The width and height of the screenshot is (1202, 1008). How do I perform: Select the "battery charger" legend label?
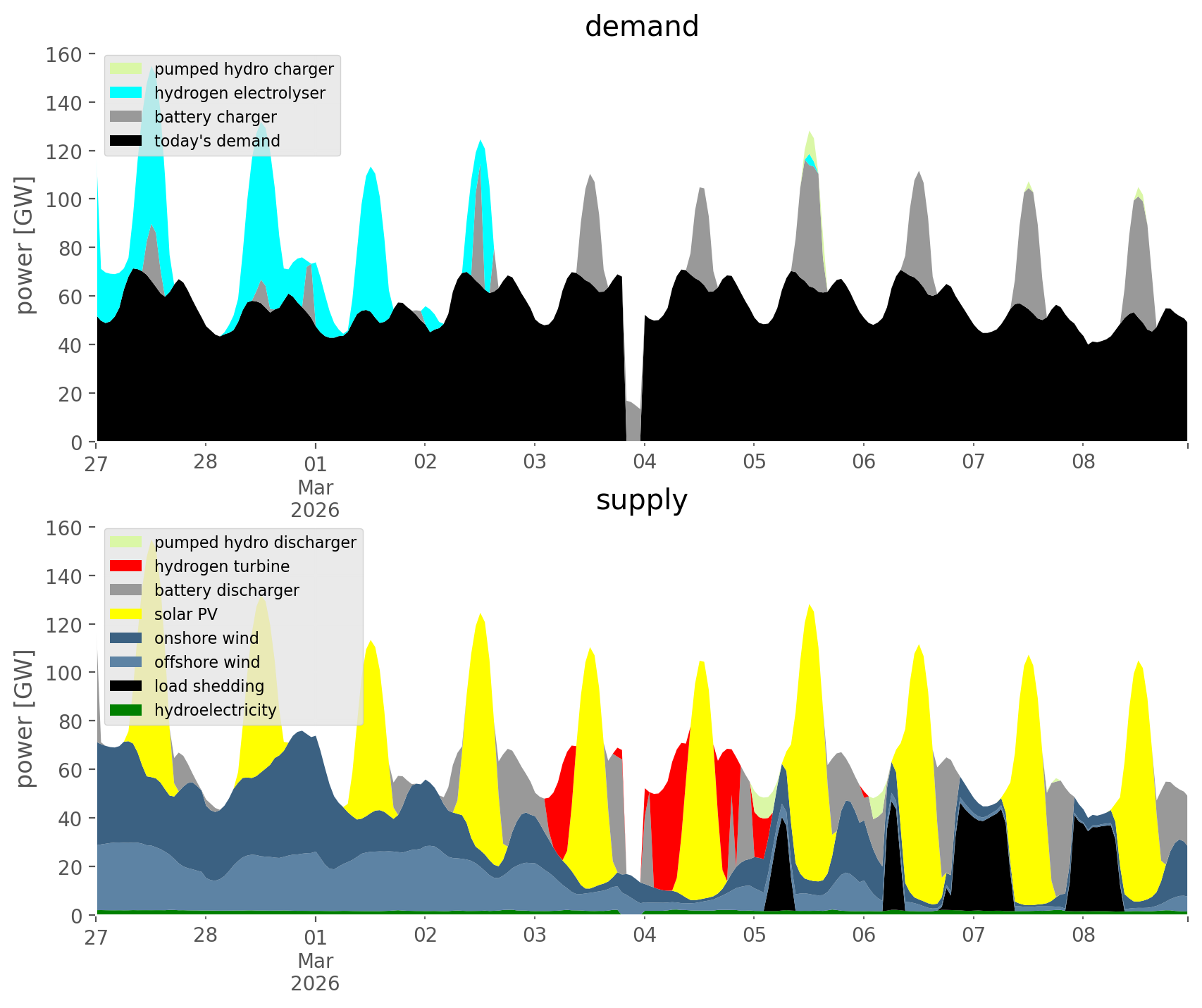tap(215, 117)
